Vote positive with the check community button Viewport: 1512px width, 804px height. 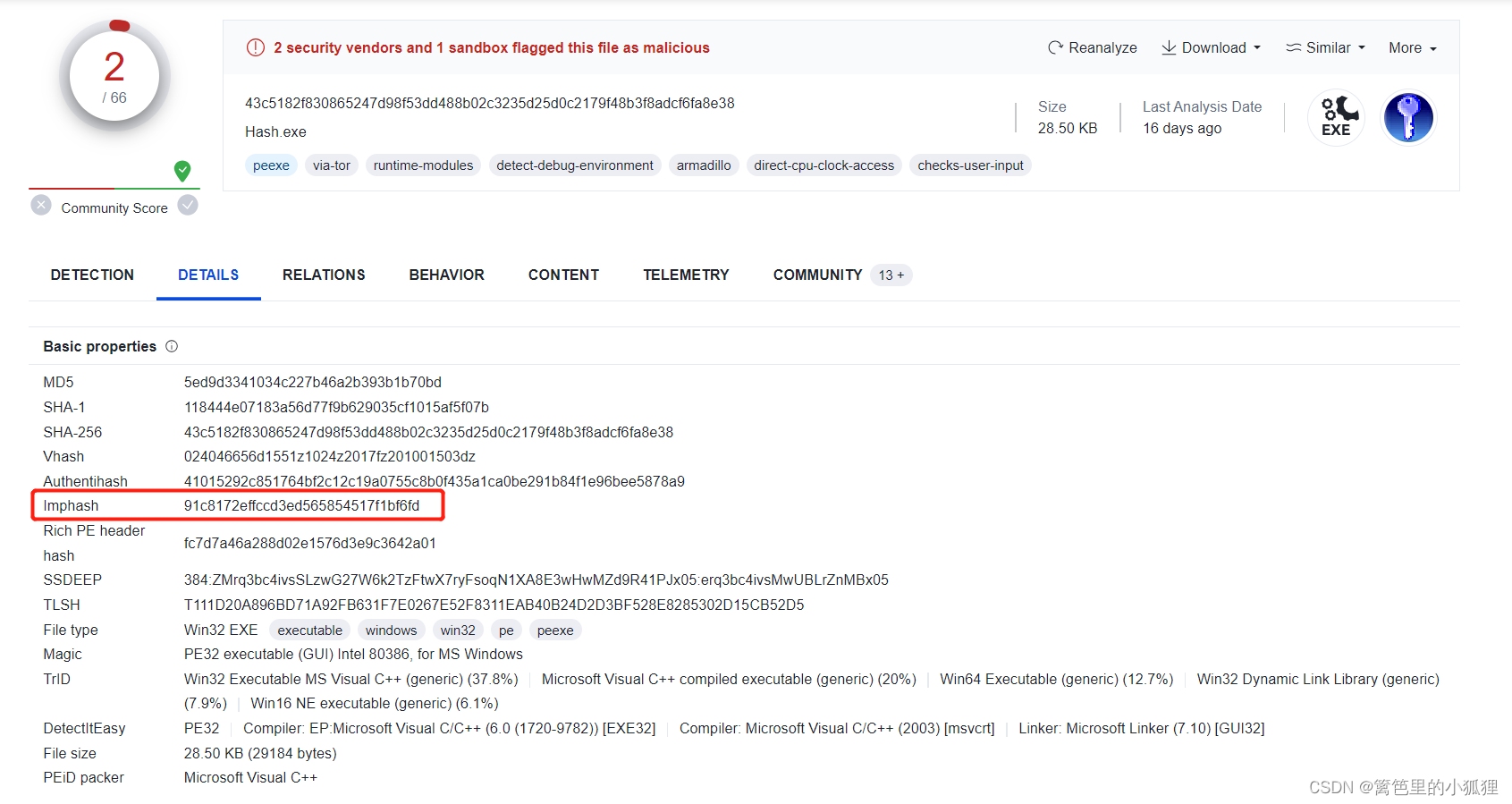(x=188, y=206)
